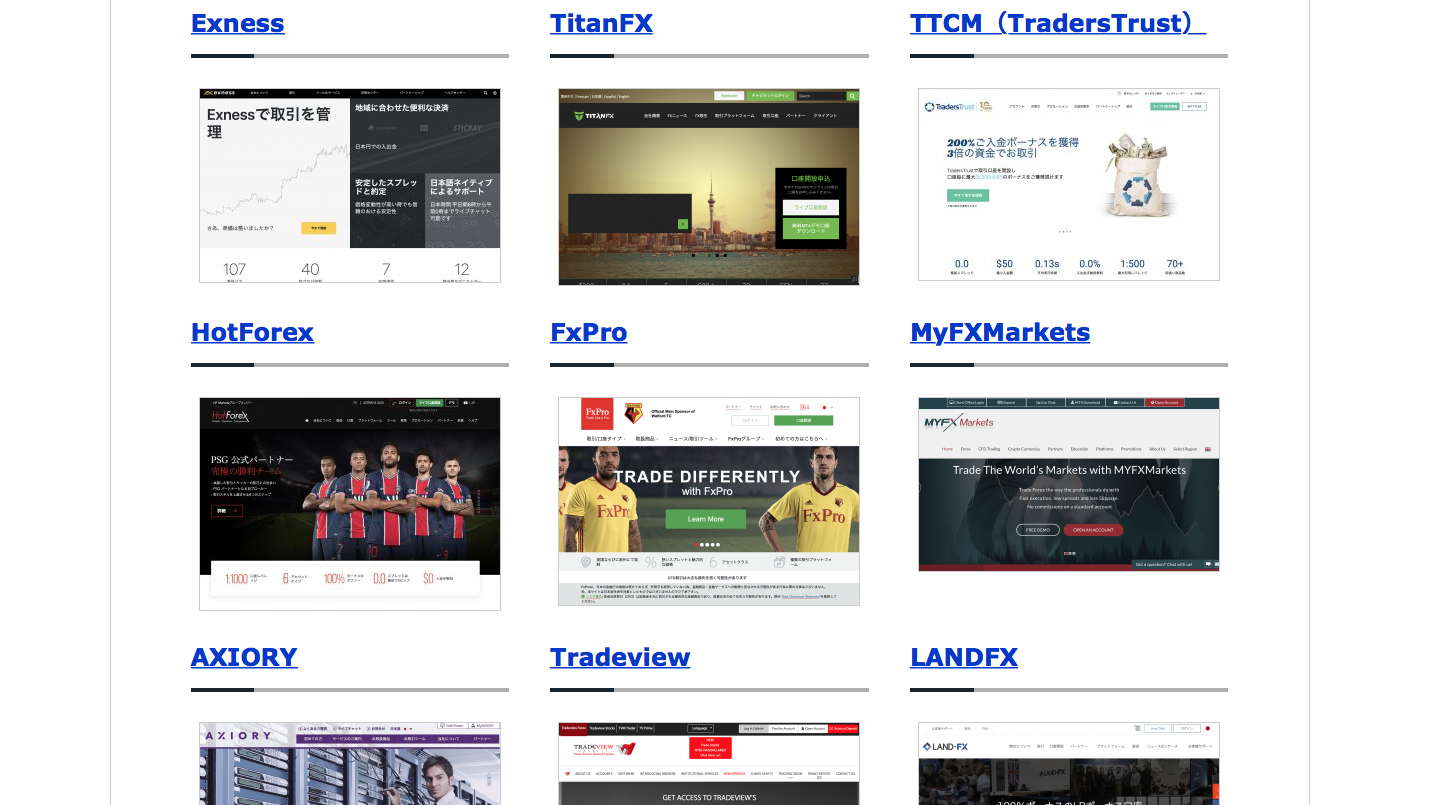Click the AXIORY website preview image
This screenshot has width=1432, height=805.
click(x=349, y=763)
